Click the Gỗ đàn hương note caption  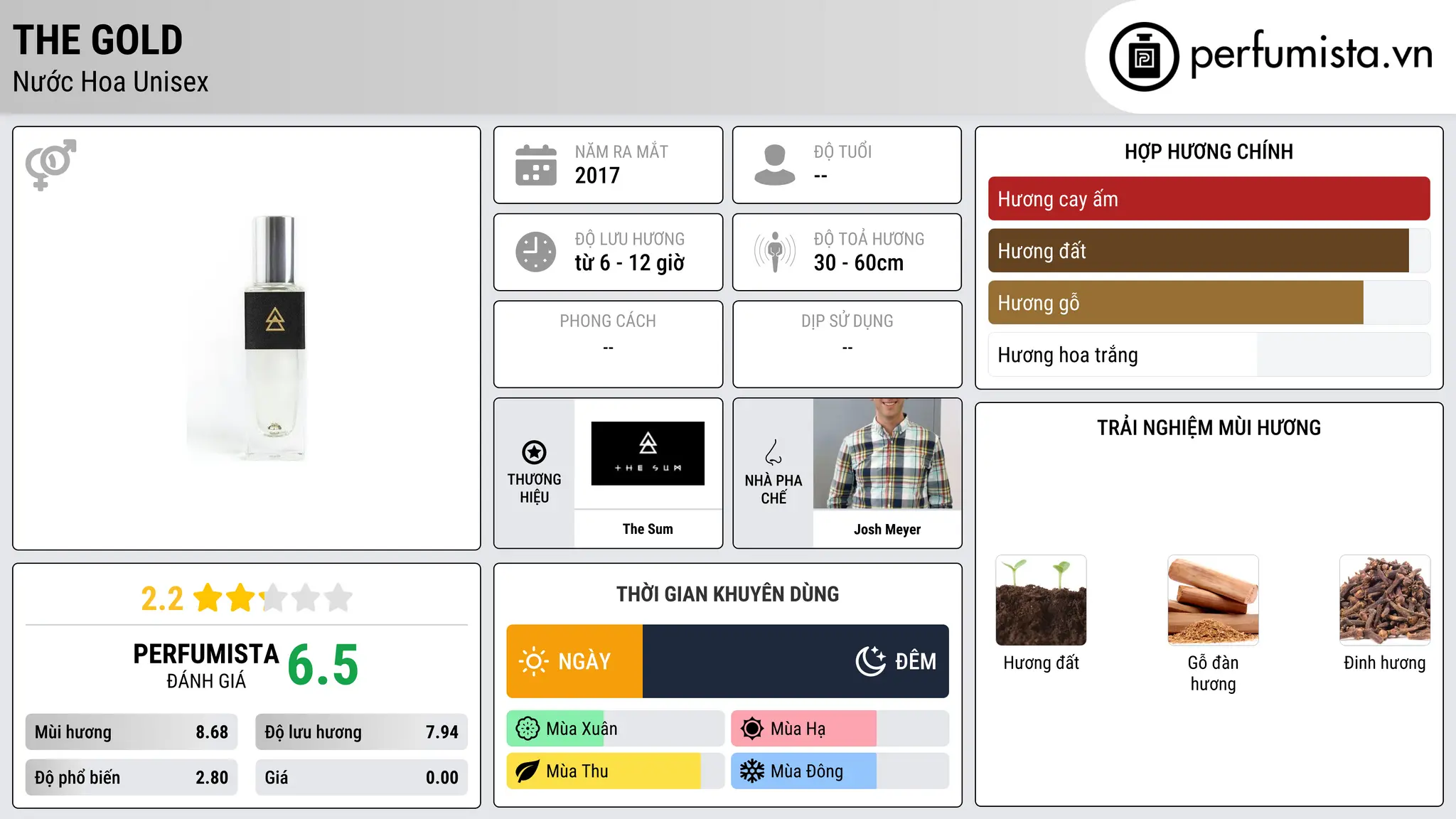click(1213, 673)
